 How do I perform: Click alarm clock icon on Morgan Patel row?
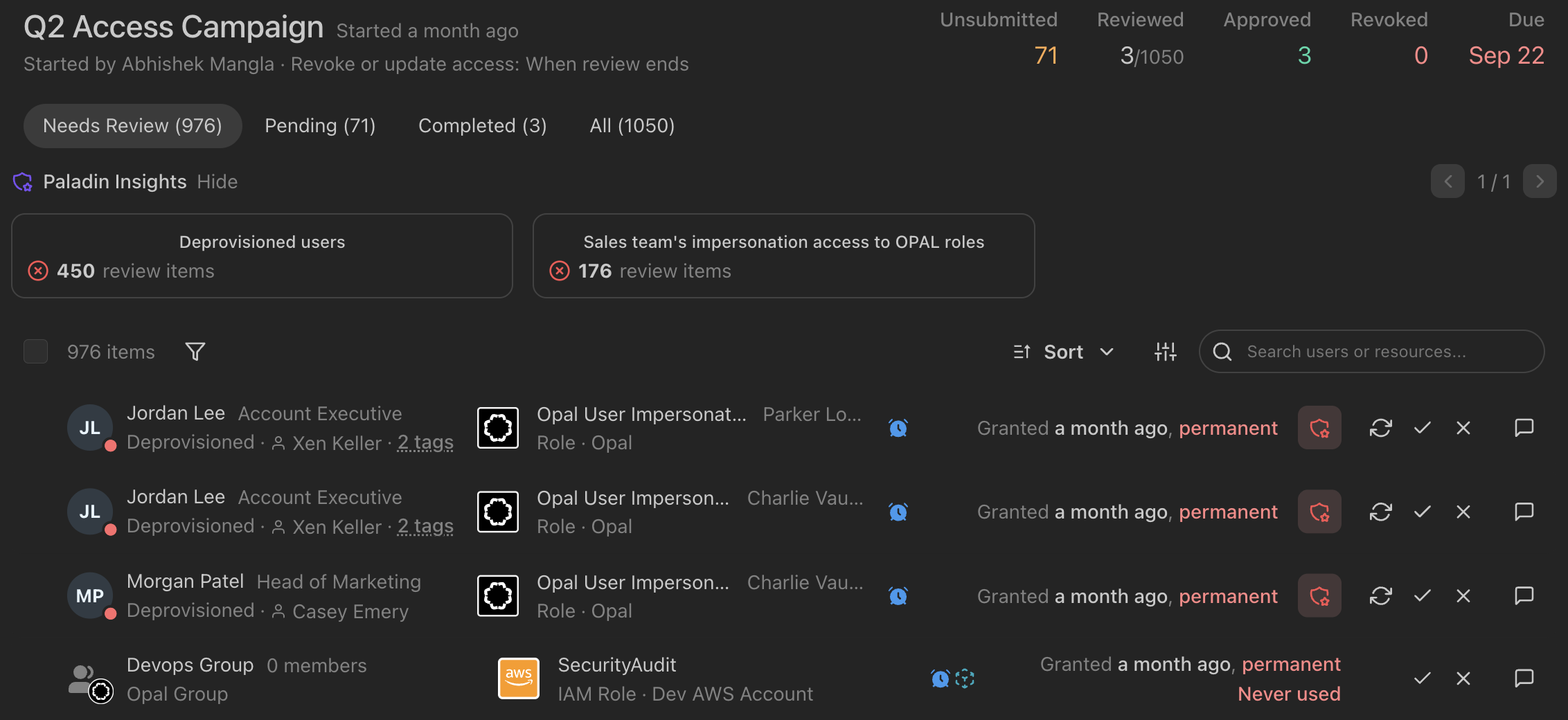[898, 595]
